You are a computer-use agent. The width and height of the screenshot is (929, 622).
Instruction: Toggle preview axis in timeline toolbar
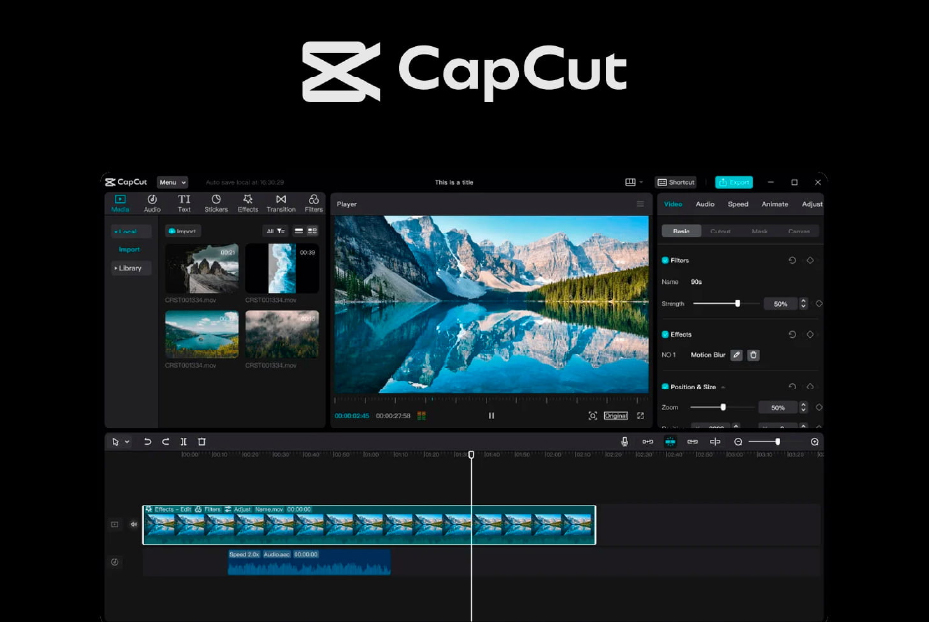coord(715,442)
